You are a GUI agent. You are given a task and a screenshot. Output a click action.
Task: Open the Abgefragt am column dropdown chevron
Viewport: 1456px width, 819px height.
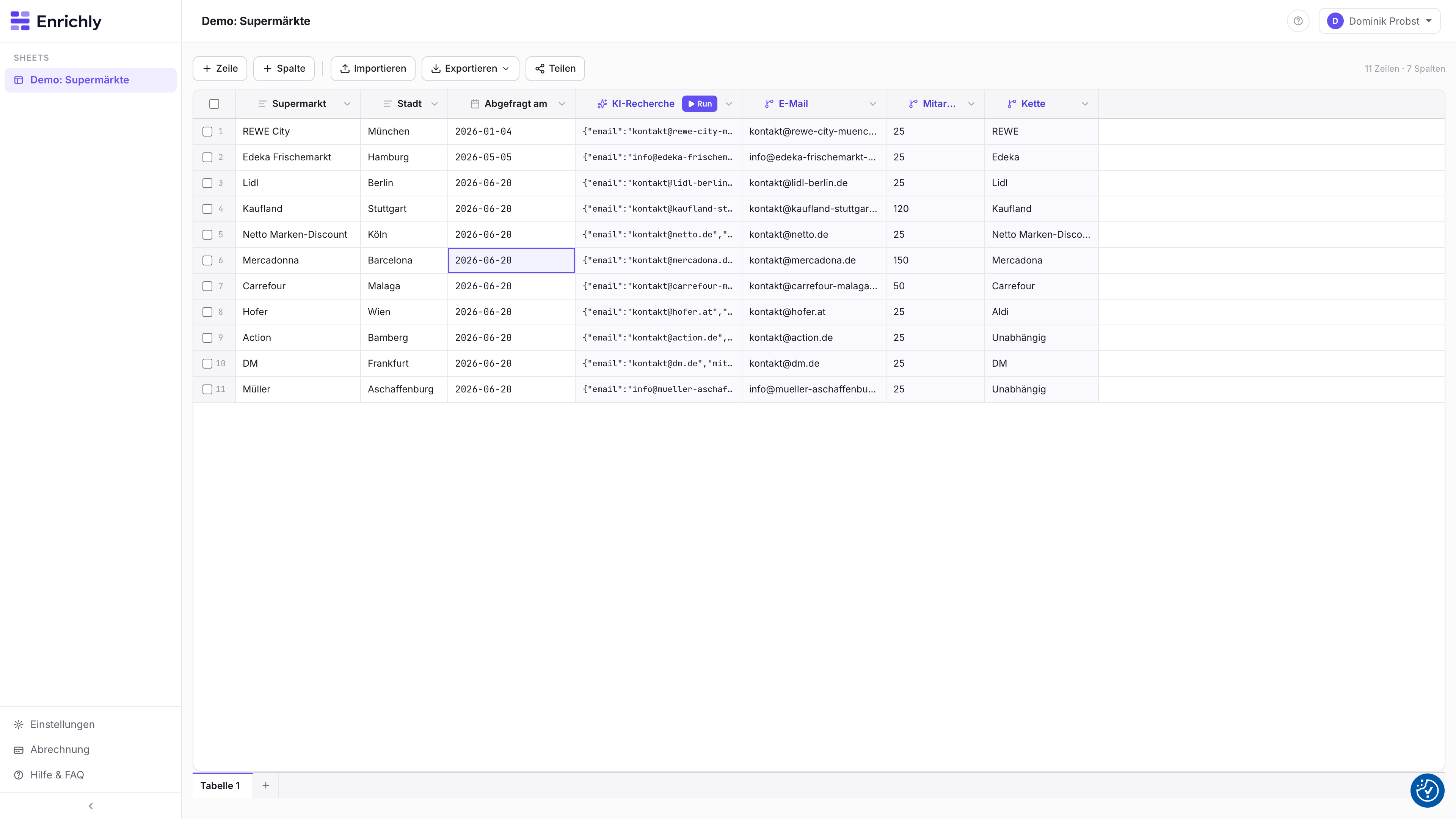pyautogui.click(x=562, y=104)
